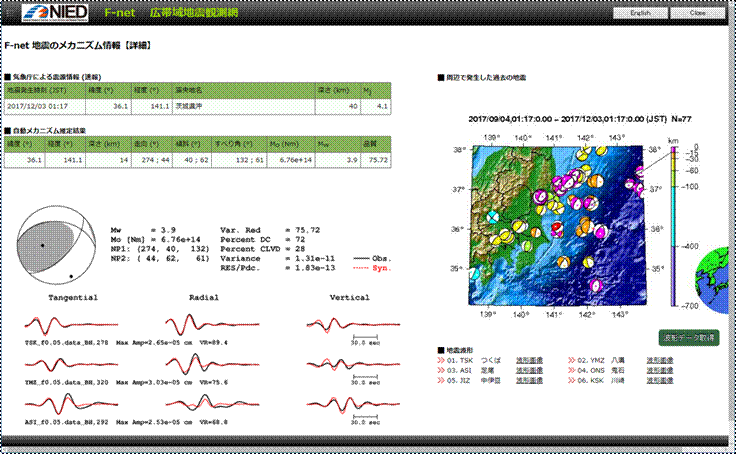Open waveform image link for 02. YMZ

[x=659, y=361]
